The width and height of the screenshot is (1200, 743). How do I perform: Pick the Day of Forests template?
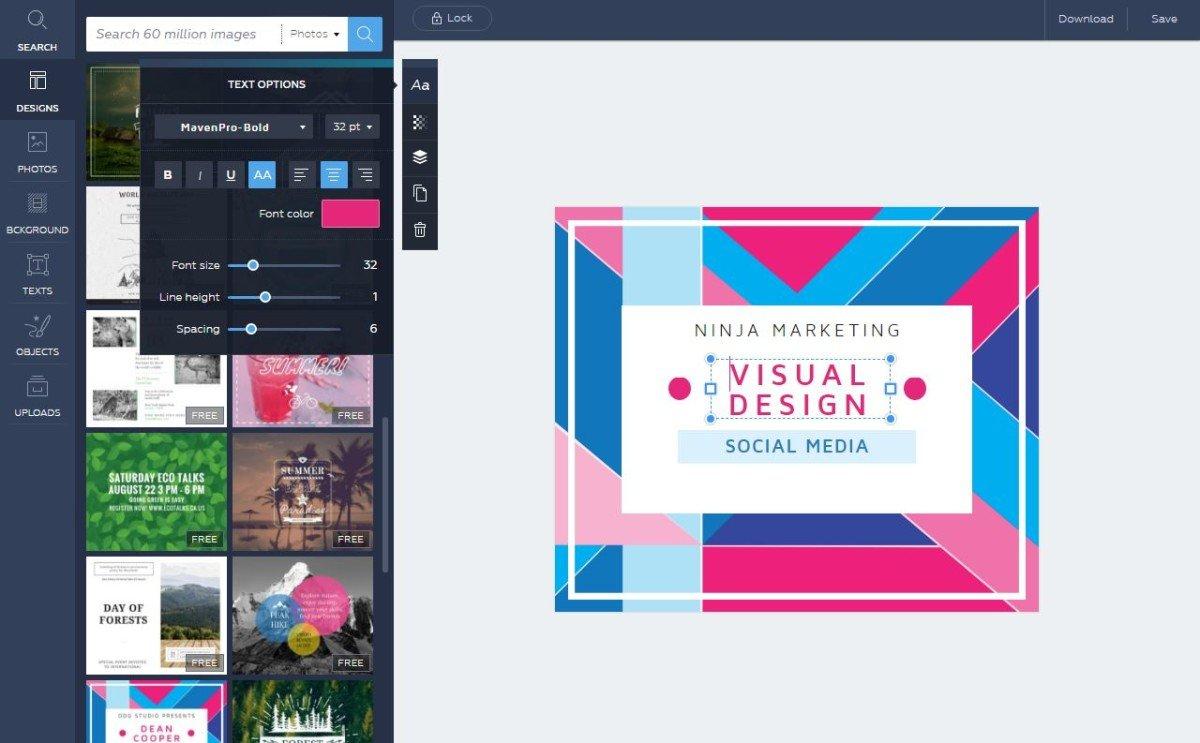click(157, 616)
